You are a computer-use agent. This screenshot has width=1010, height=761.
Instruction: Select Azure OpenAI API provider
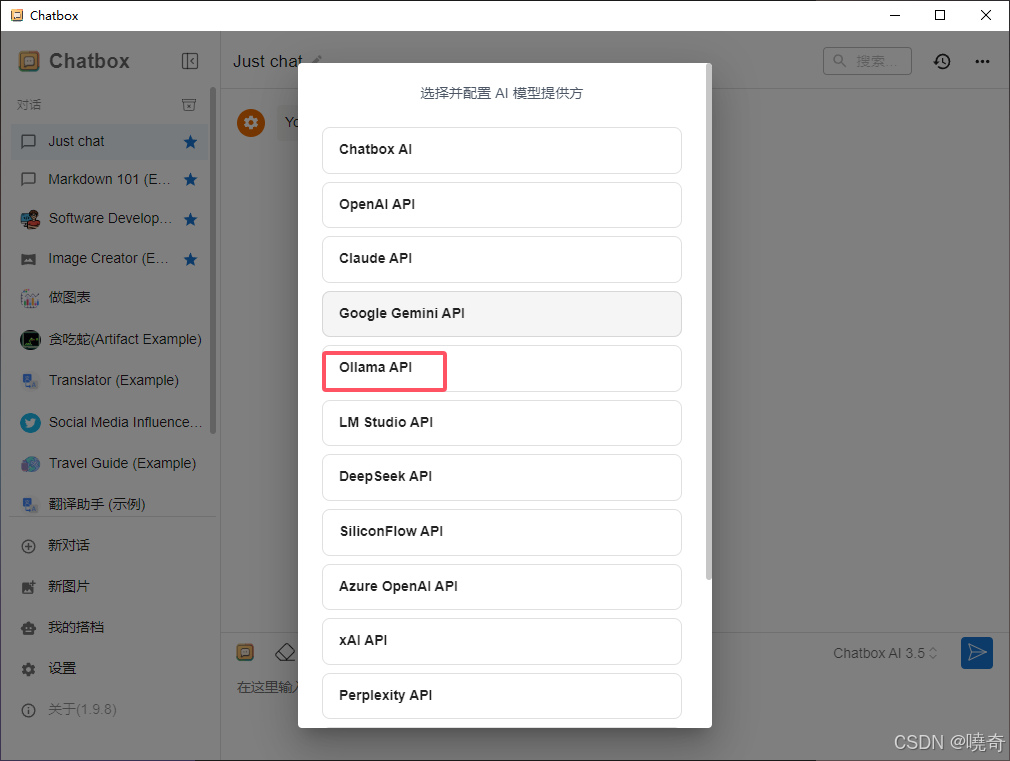(502, 587)
